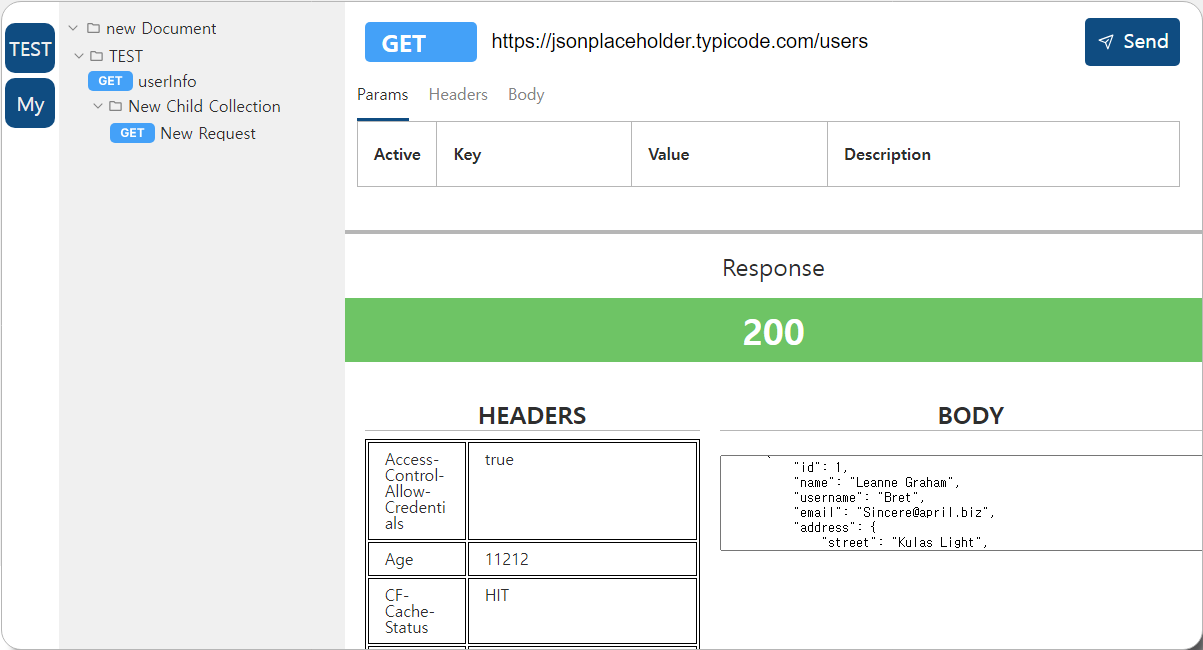Click the response body JSON box
Viewport: 1203px width, 650px height.
click(961, 503)
